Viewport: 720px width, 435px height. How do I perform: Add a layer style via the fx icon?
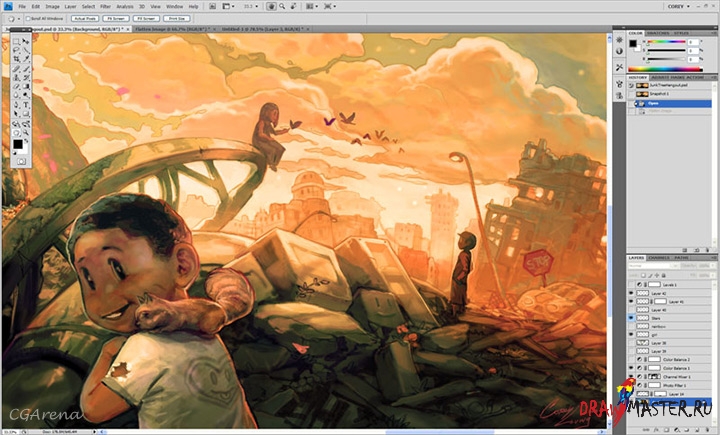pyautogui.click(x=656, y=429)
